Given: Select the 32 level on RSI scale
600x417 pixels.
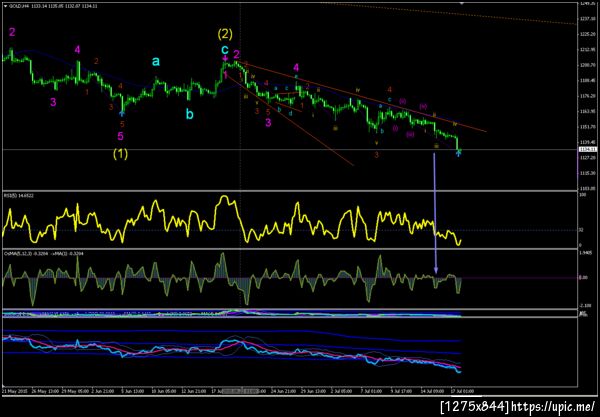Looking at the screenshot, I should click(x=581, y=230).
